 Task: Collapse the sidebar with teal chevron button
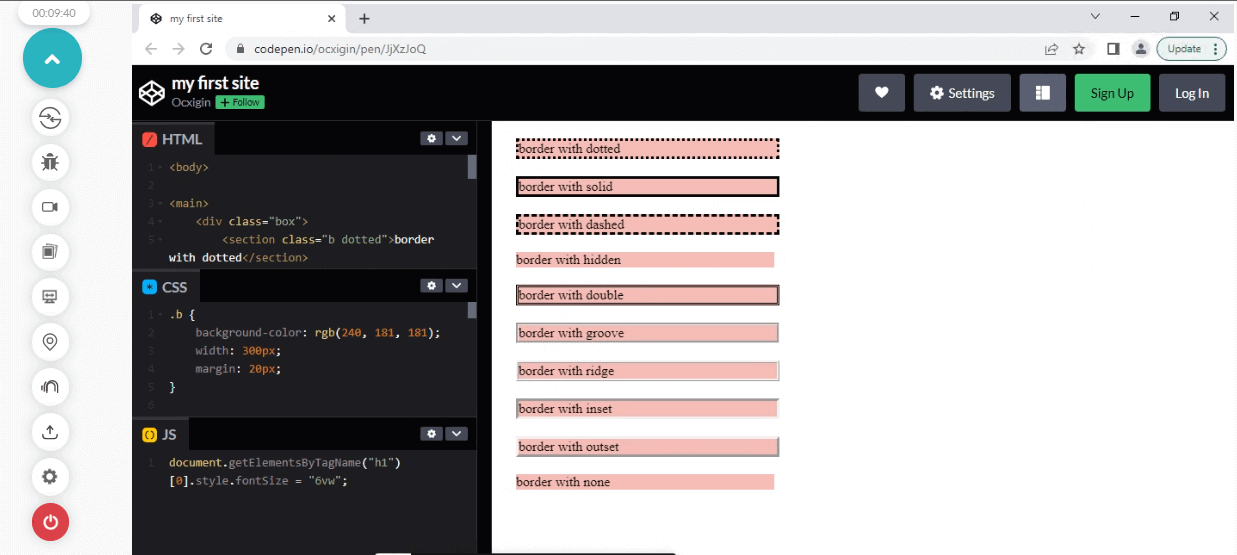[52, 58]
